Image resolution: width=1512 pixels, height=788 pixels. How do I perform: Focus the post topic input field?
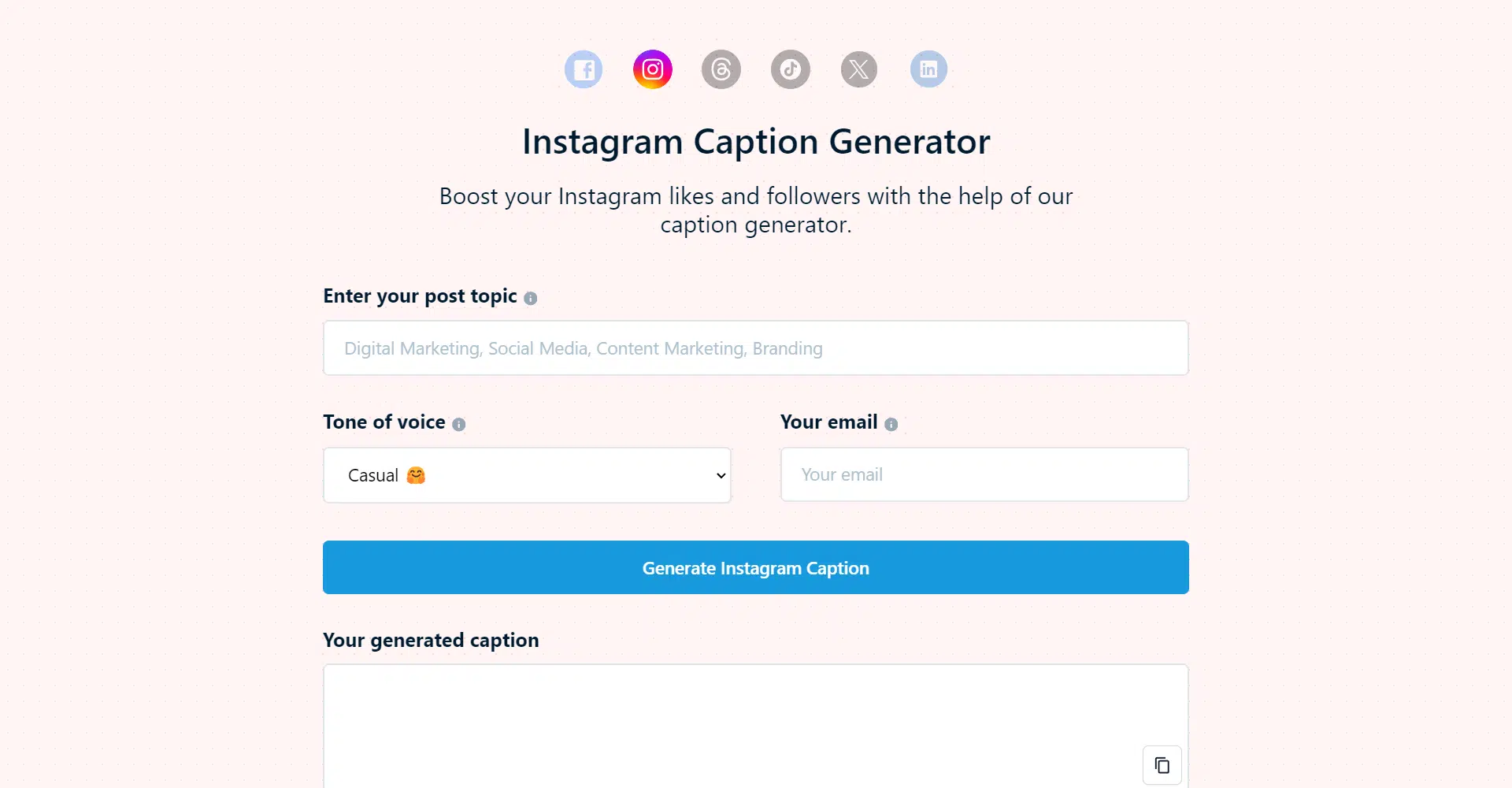756,348
